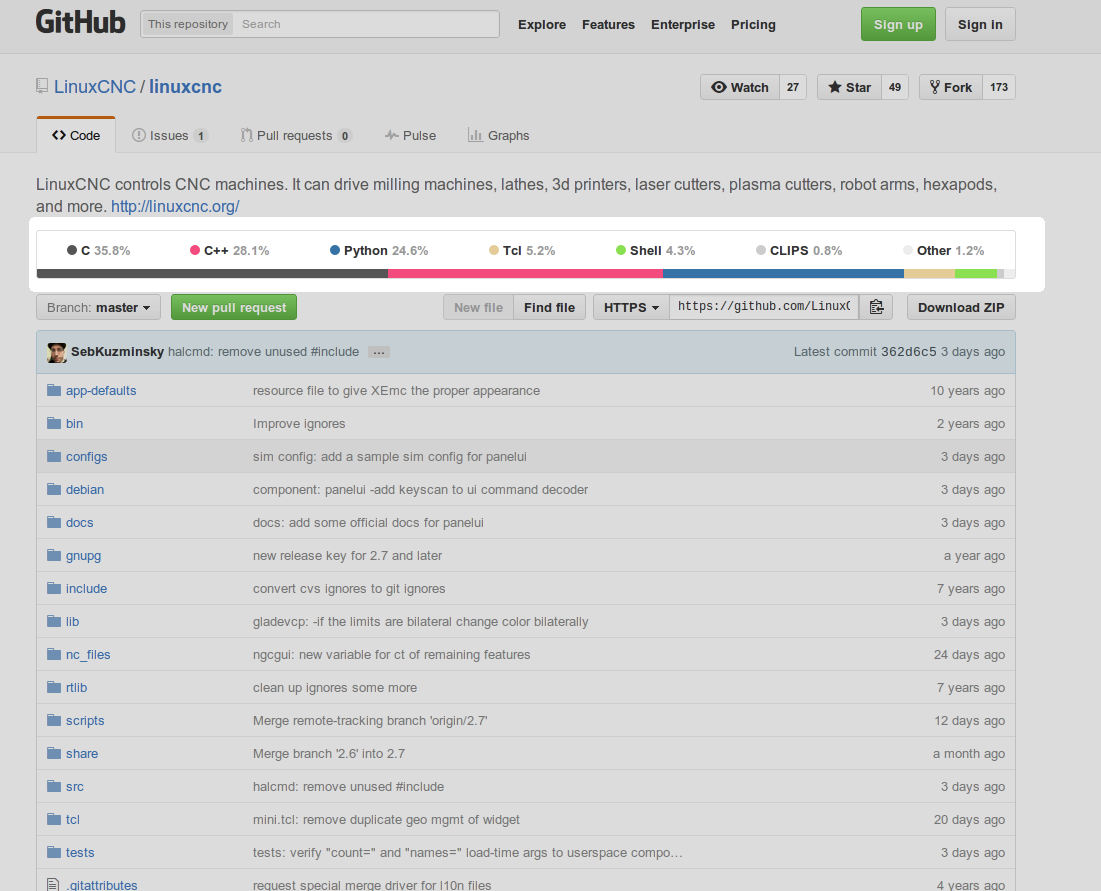Image resolution: width=1101 pixels, height=891 pixels.
Task: Click the app-defaults folder icon
Action: 54,390
